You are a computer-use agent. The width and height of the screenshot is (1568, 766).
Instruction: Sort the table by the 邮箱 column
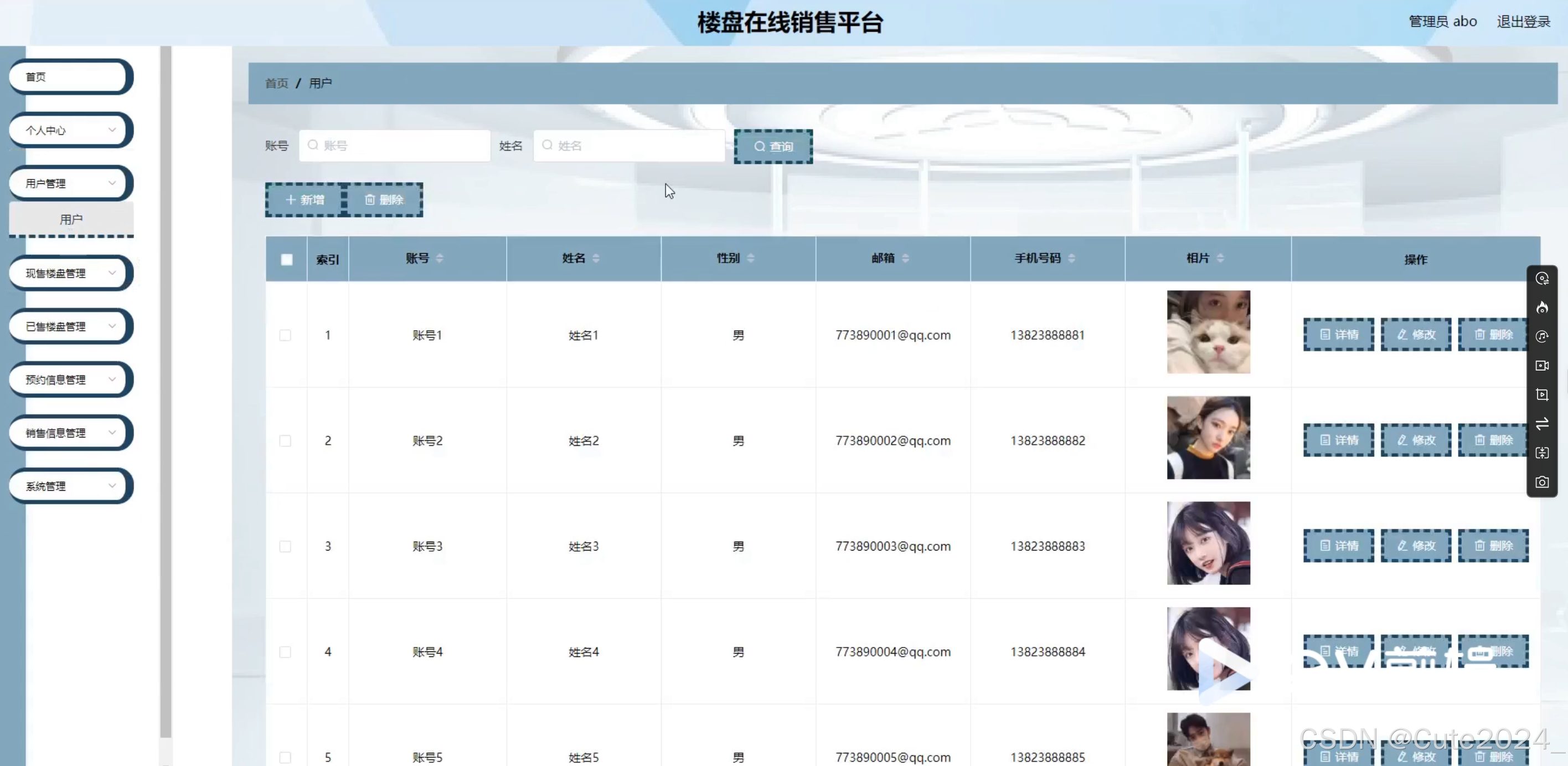[x=905, y=258]
